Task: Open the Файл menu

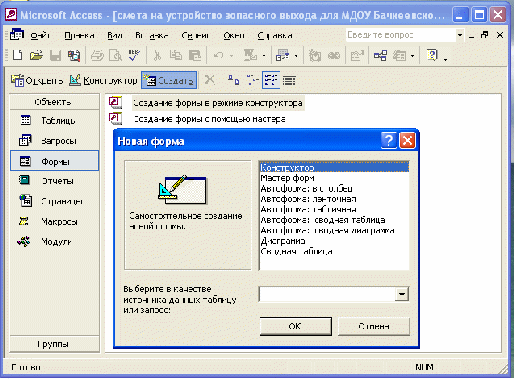Action: tap(40, 35)
